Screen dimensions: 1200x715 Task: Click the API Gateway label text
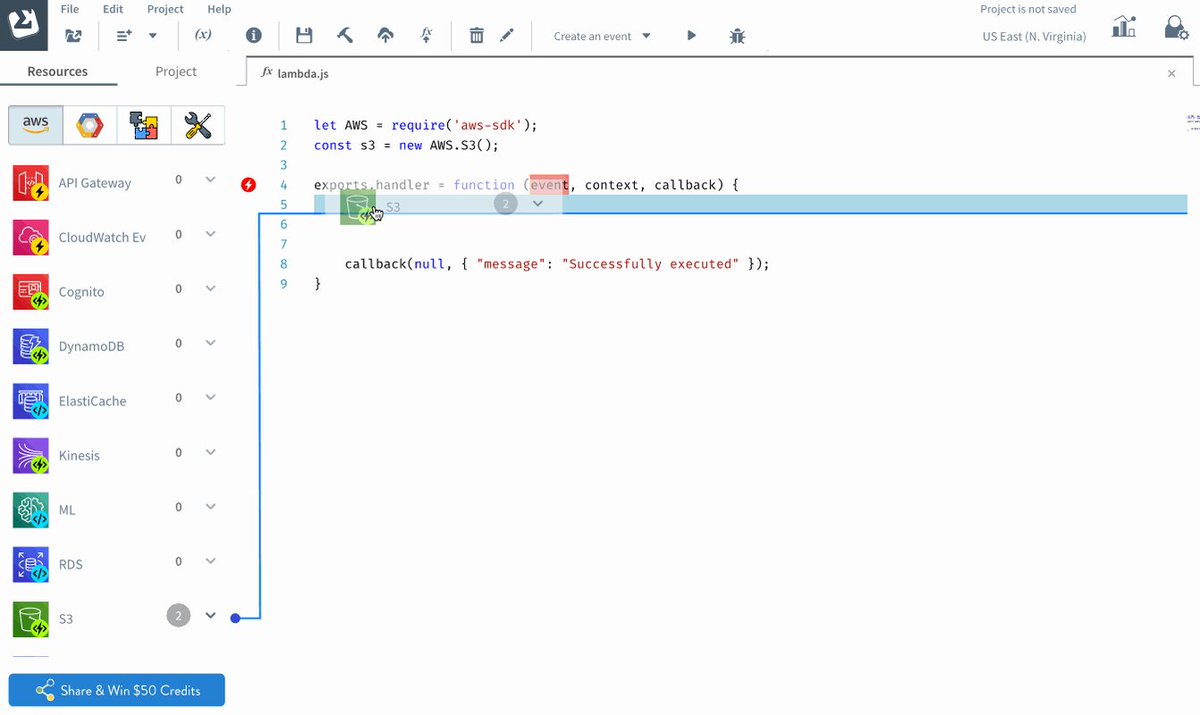coord(95,183)
